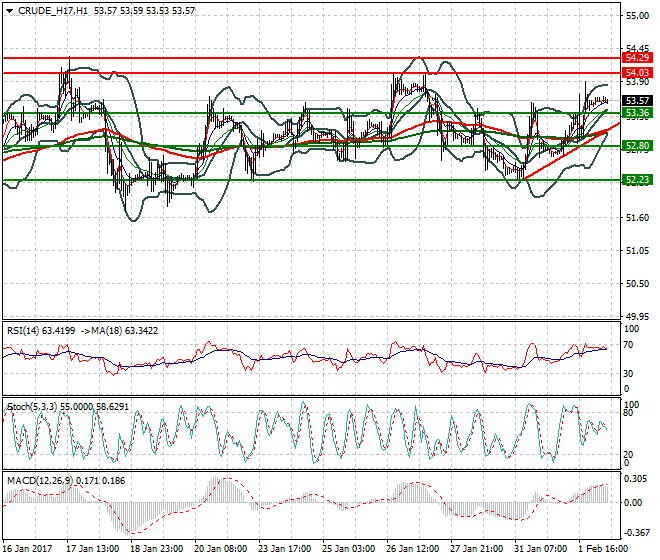The height and width of the screenshot is (560, 660).
Task: Click the dropdown triangle beside CRUDE_H17,H1
Action: click(9, 10)
